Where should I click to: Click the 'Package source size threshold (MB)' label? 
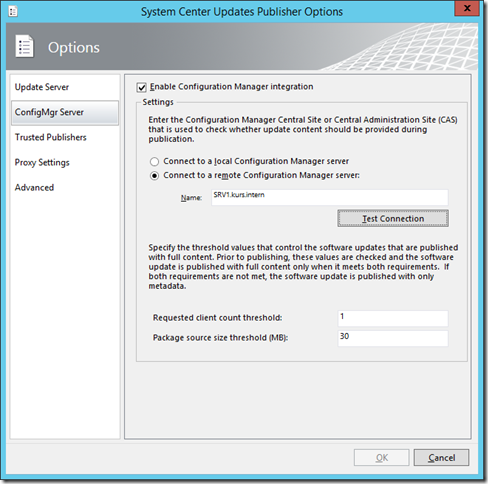click(220, 338)
